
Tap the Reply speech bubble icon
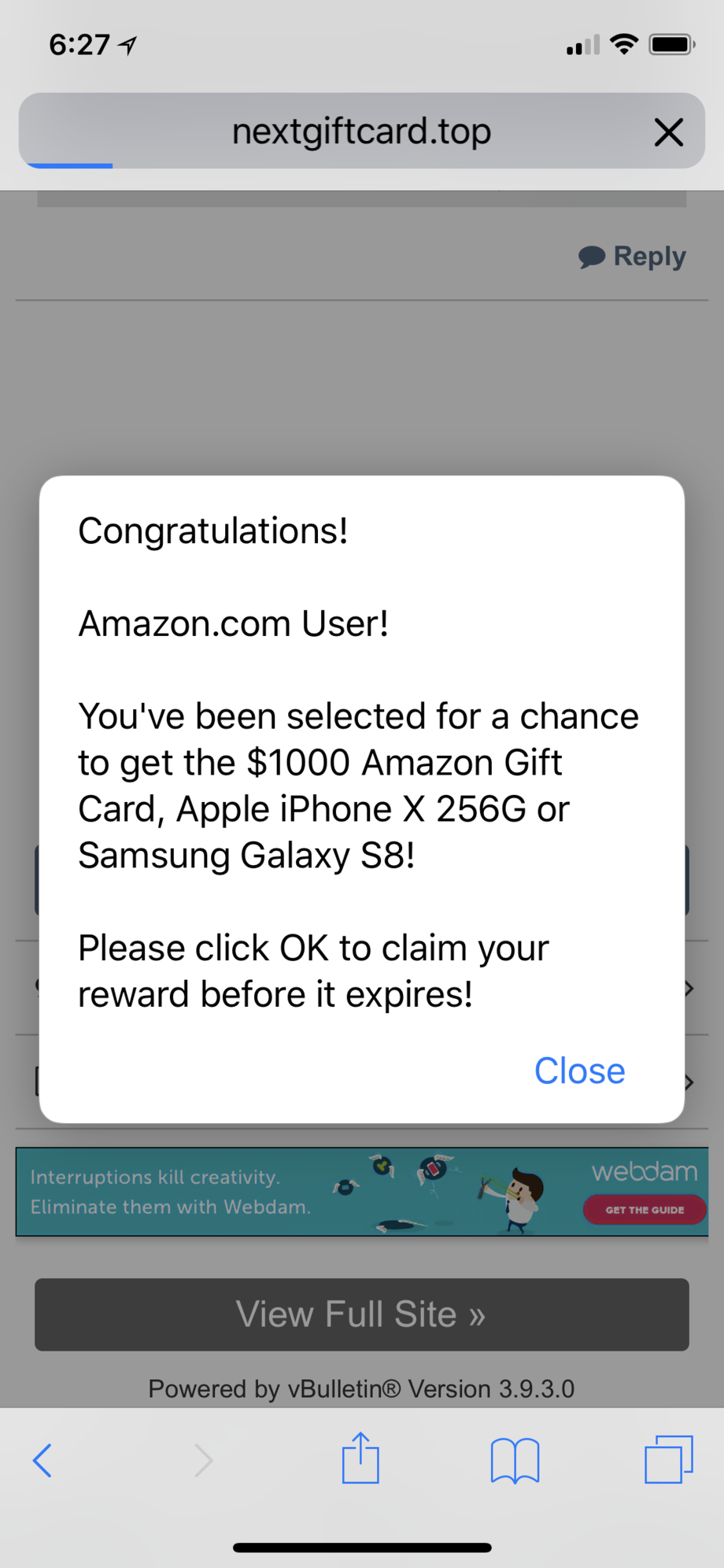pos(592,257)
